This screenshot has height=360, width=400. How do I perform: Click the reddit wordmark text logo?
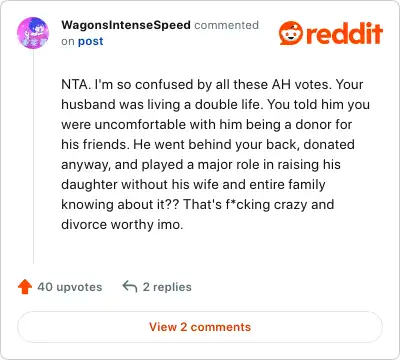point(344,33)
